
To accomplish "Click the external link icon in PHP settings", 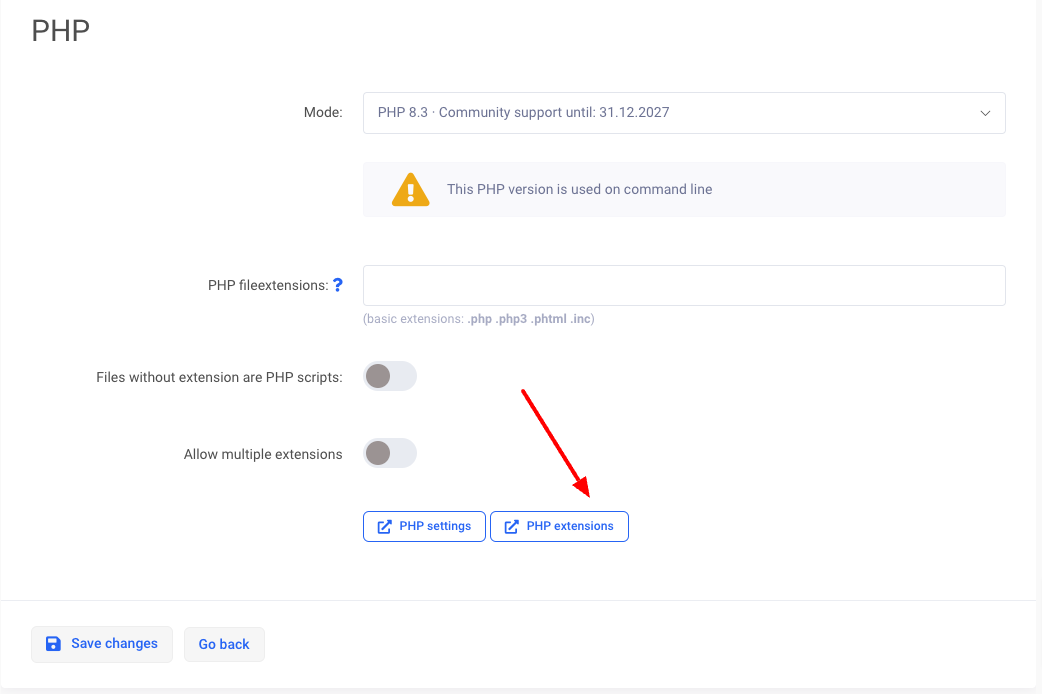I will (384, 527).
